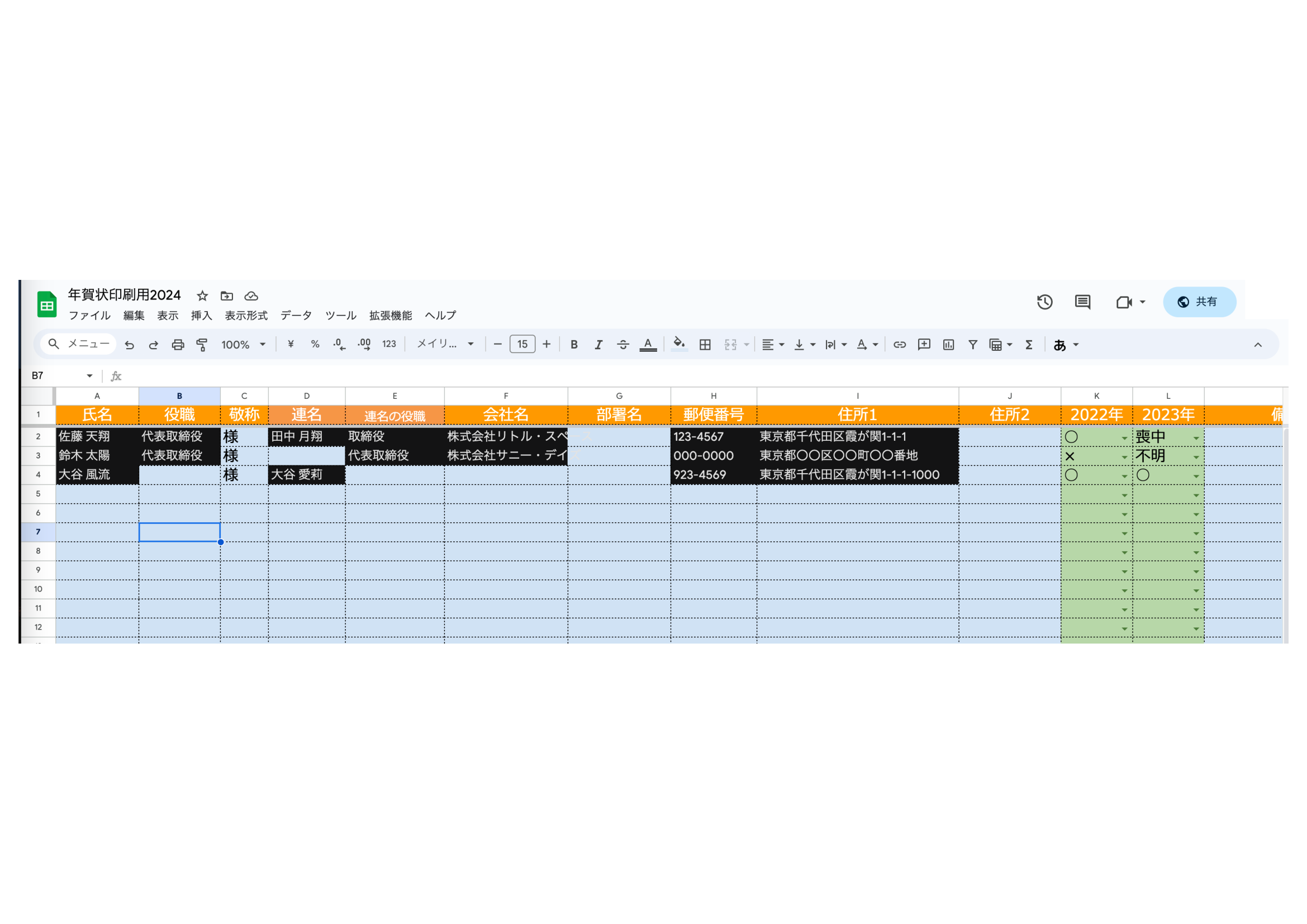The image size is (1307, 924).
Task: Click cell containing 923-4569
Action: 713,475
